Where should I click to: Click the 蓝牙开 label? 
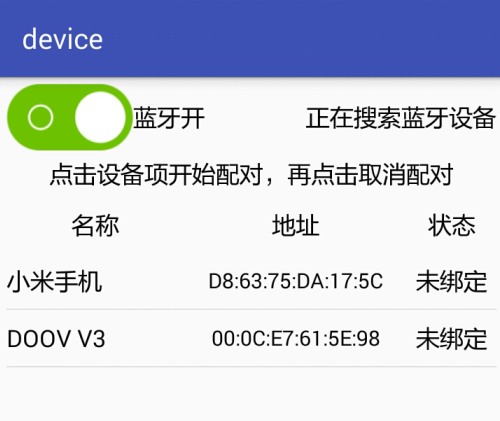point(169,118)
